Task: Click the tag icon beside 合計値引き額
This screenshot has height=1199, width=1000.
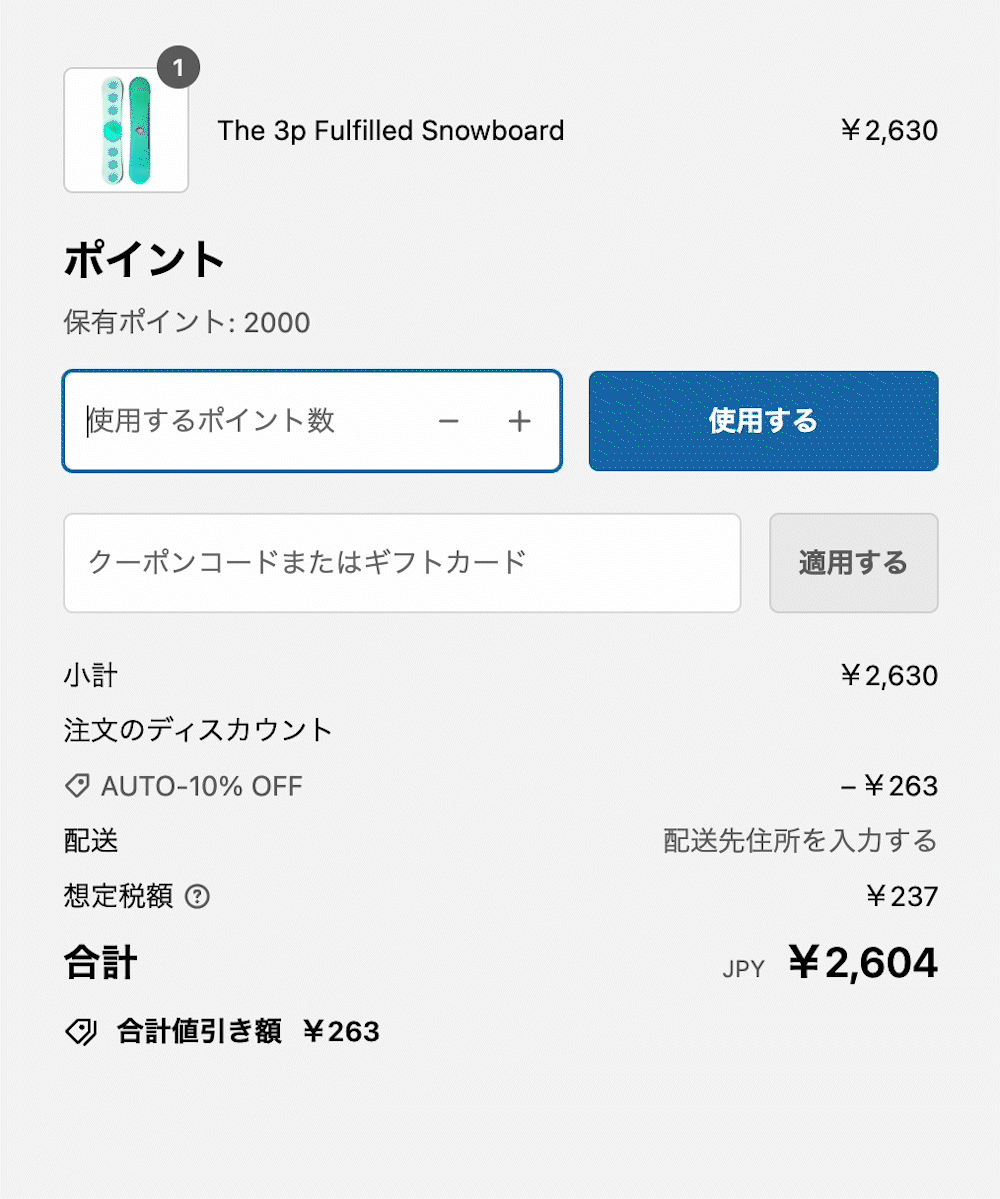Action: pyautogui.click(x=81, y=1031)
